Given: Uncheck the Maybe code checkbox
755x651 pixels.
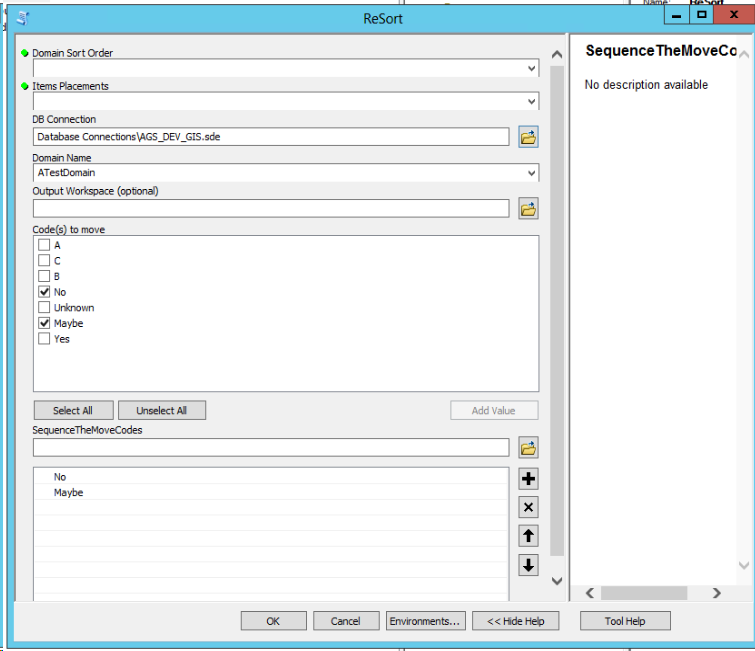Looking at the screenshot, I should coord(44,323).
